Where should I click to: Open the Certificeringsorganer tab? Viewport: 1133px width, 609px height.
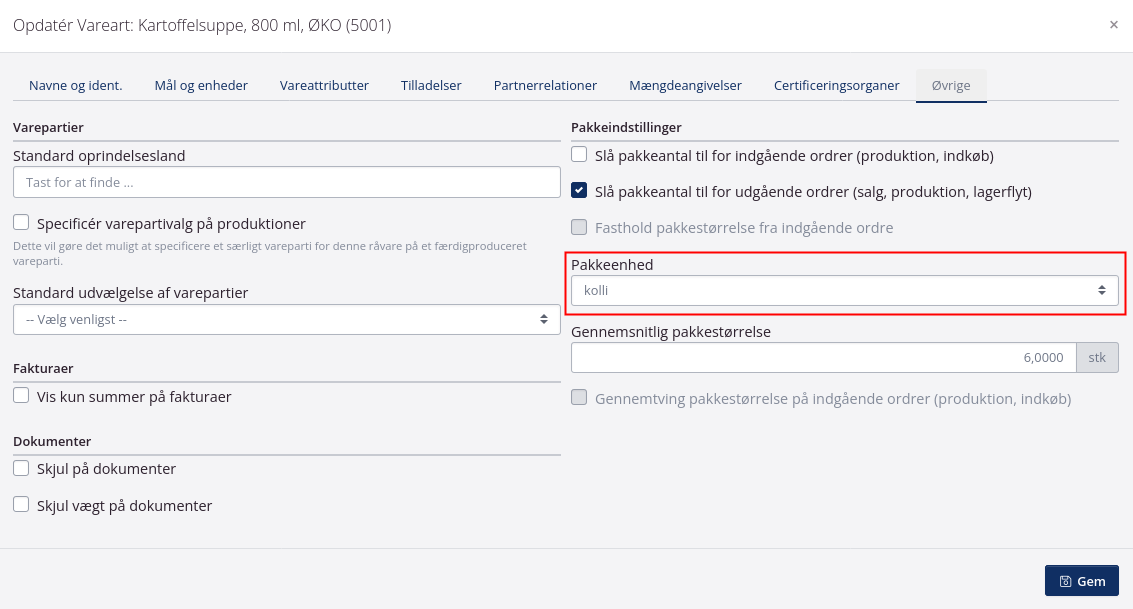point(837,85)
